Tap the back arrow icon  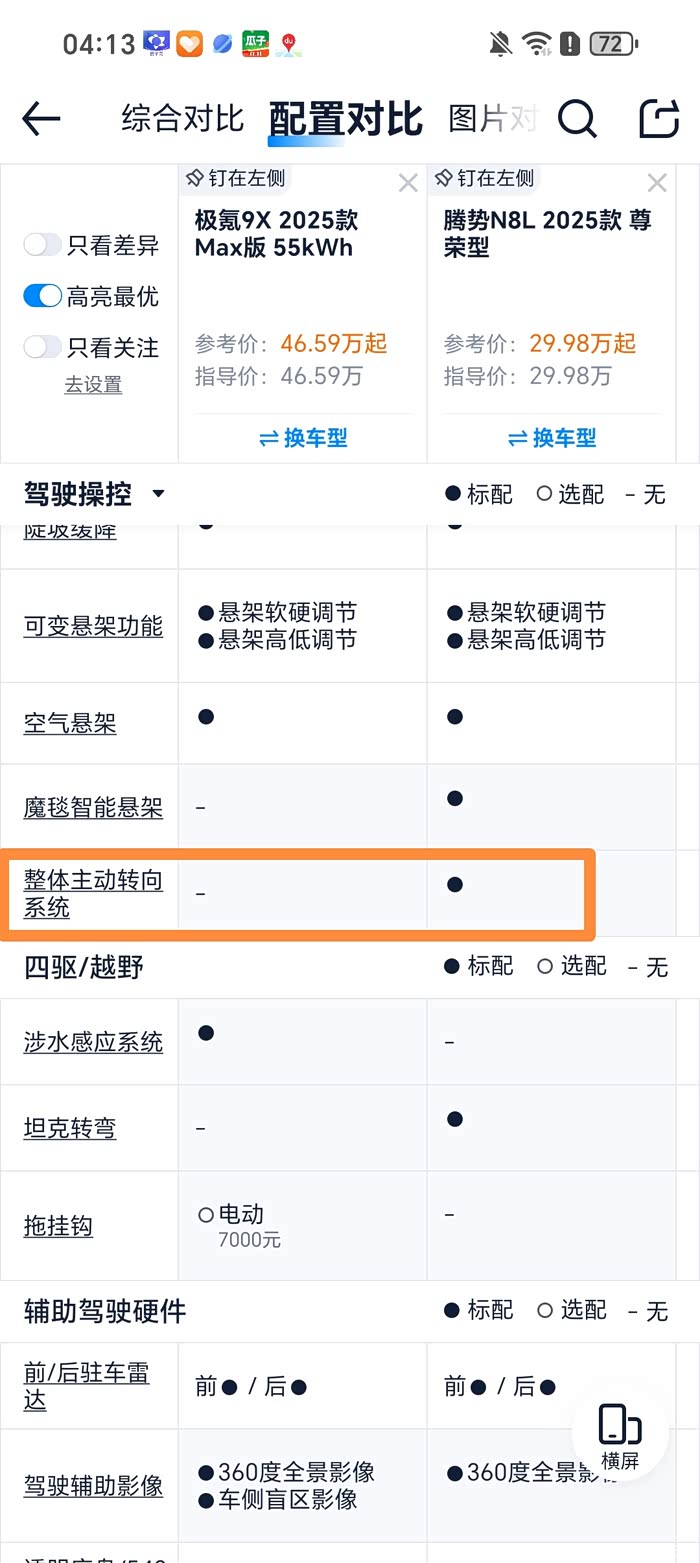(x=41, y=119)
